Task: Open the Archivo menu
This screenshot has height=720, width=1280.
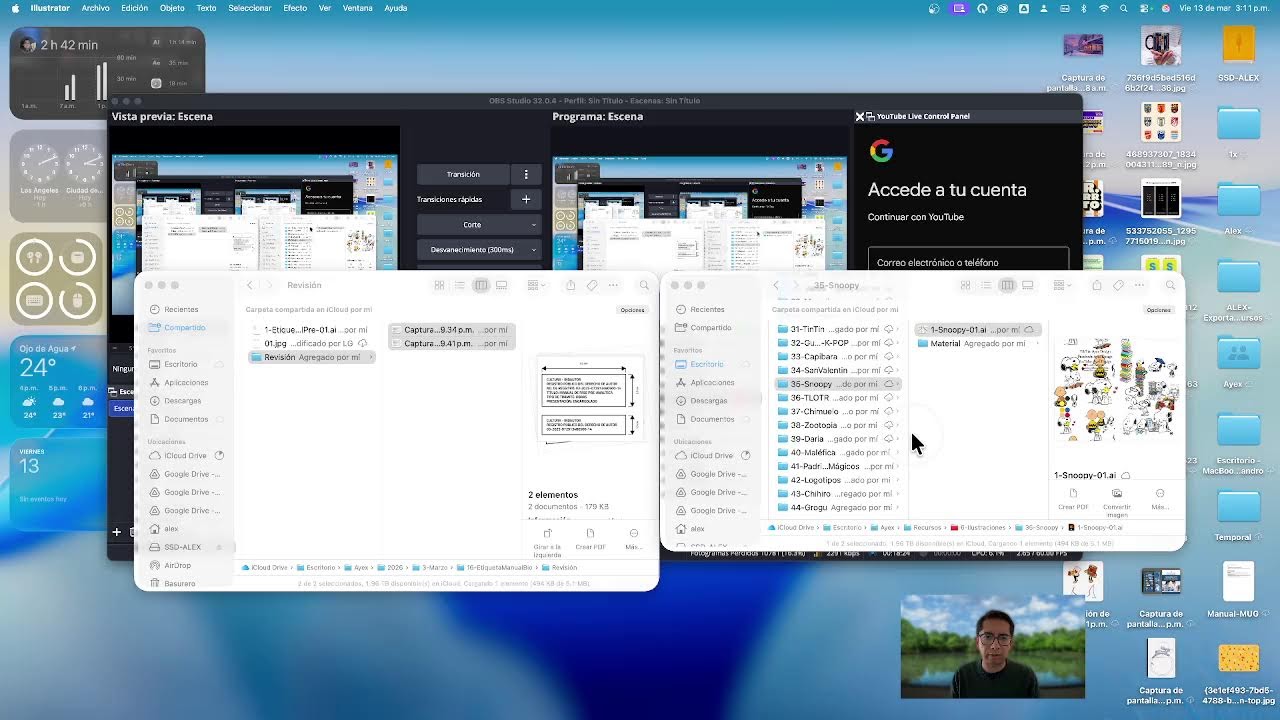Action: (x=96, y=8)
